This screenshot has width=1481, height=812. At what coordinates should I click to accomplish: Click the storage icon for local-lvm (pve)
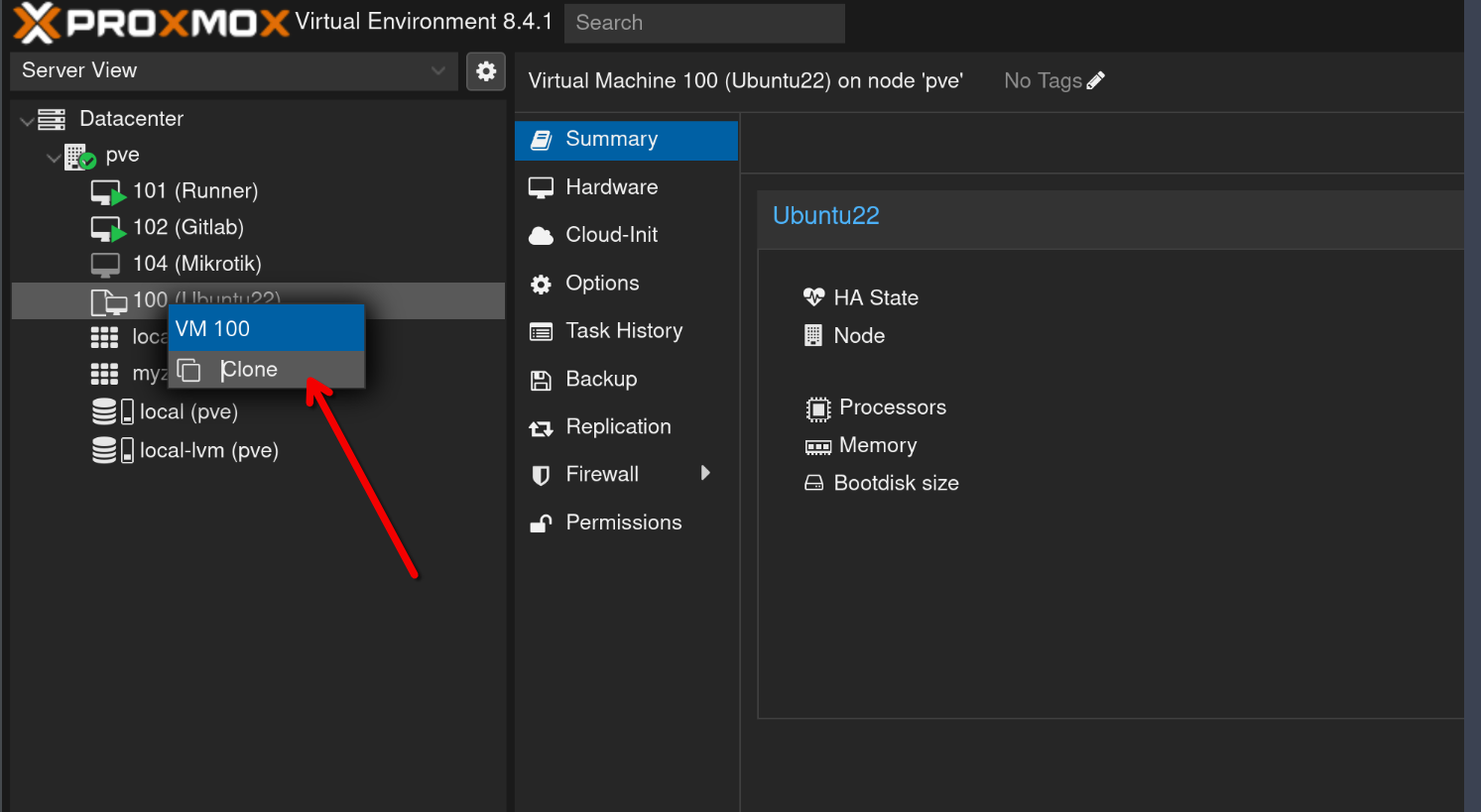click(112, 450)
